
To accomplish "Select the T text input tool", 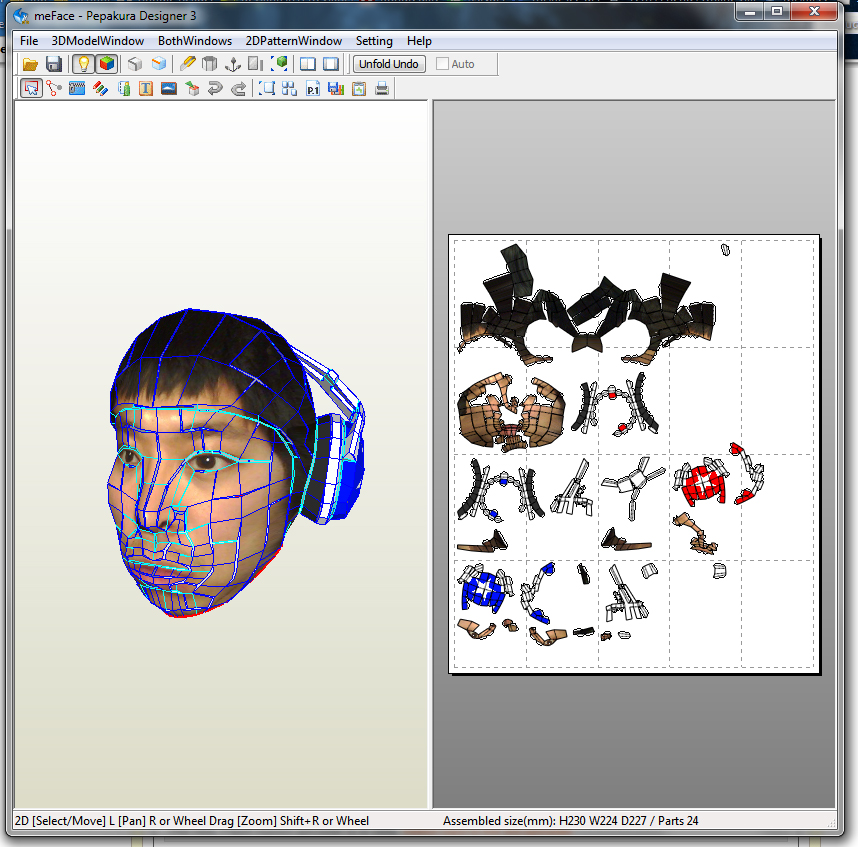I will pyautogui.click(x=146, y=88).
